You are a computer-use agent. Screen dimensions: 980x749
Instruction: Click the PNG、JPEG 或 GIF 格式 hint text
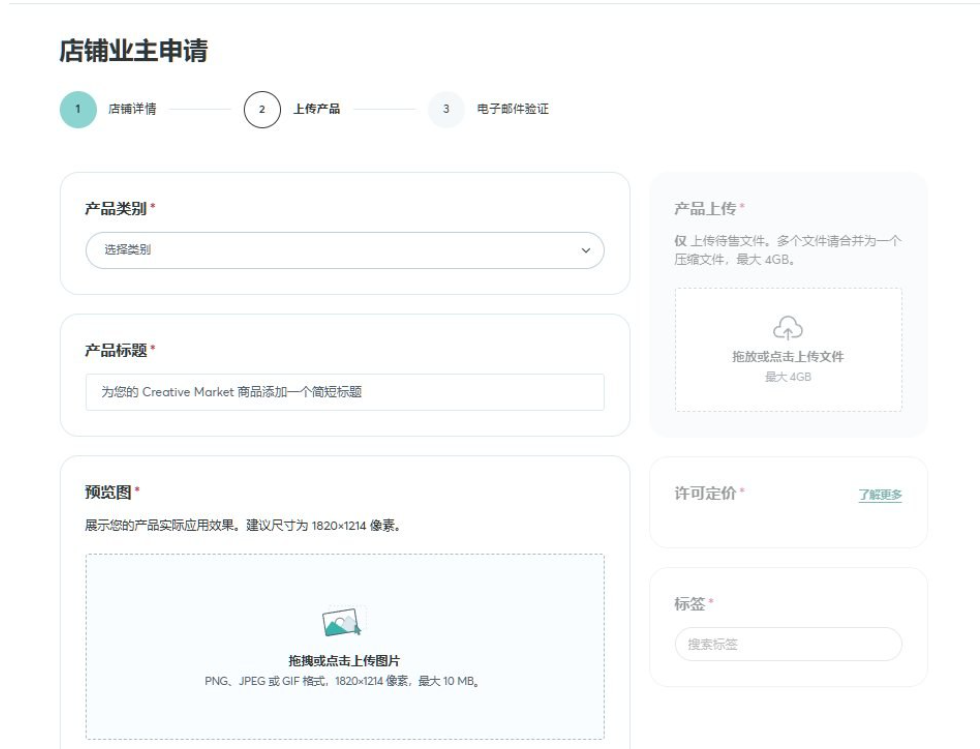pos(342,681)
